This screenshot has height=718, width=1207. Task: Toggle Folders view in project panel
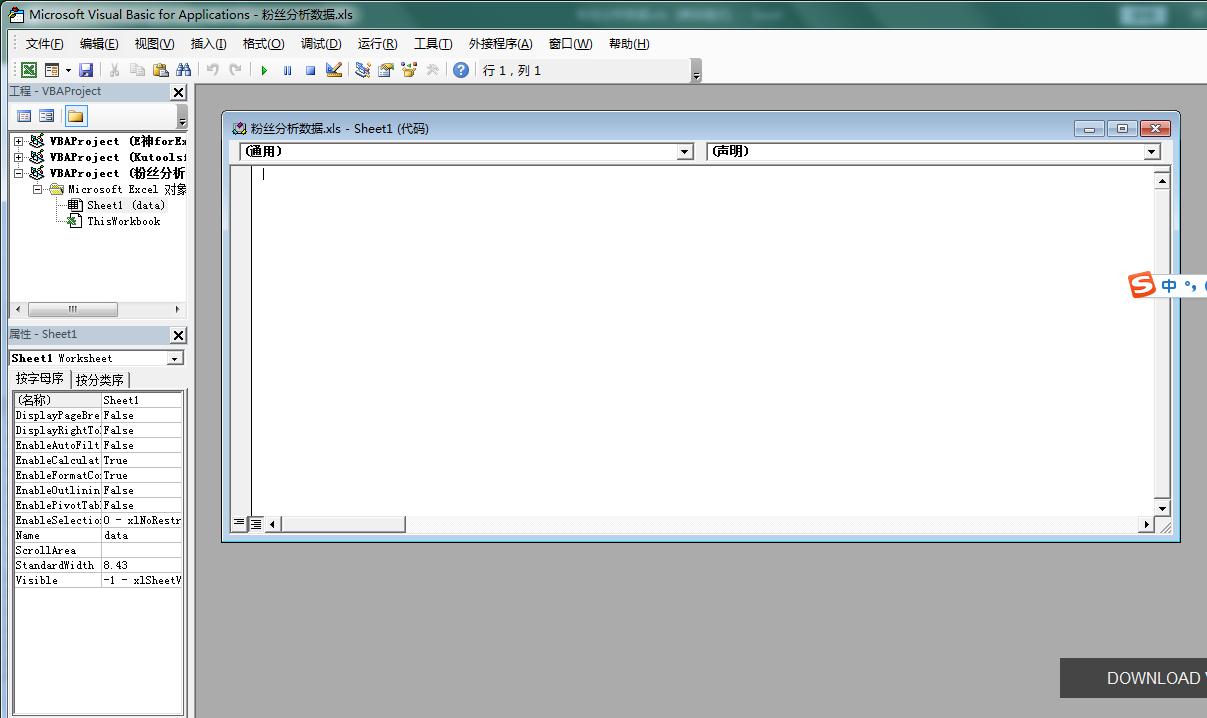click(75, 116)
